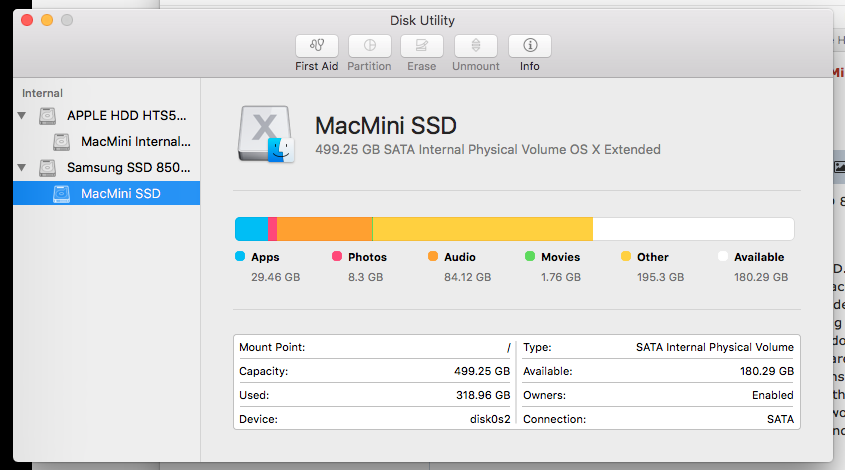
Task: Click the MacMini SSD volume icon in sidebar
Action: click(61, 193)
